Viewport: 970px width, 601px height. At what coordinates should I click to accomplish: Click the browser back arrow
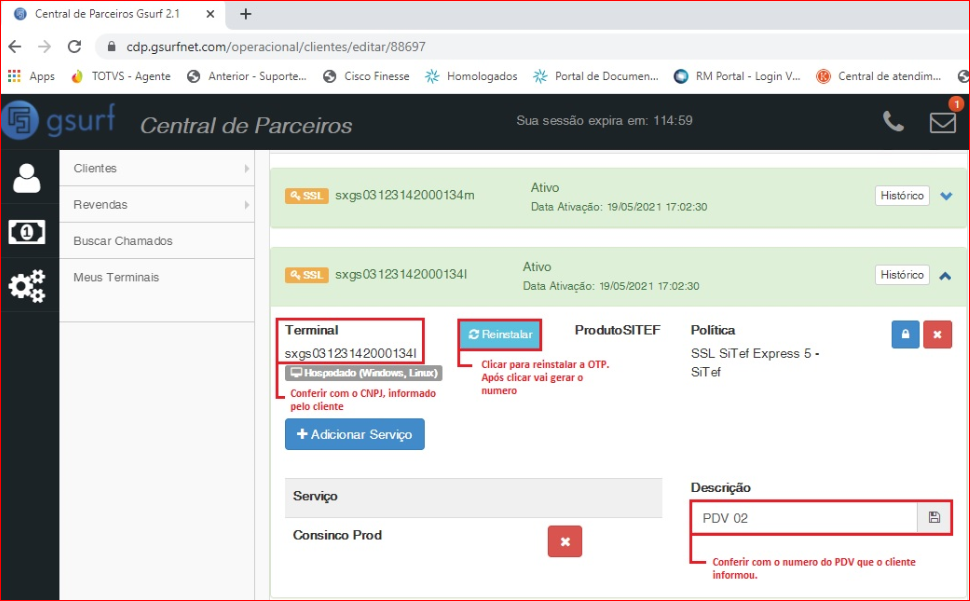(x=15, y=46)
